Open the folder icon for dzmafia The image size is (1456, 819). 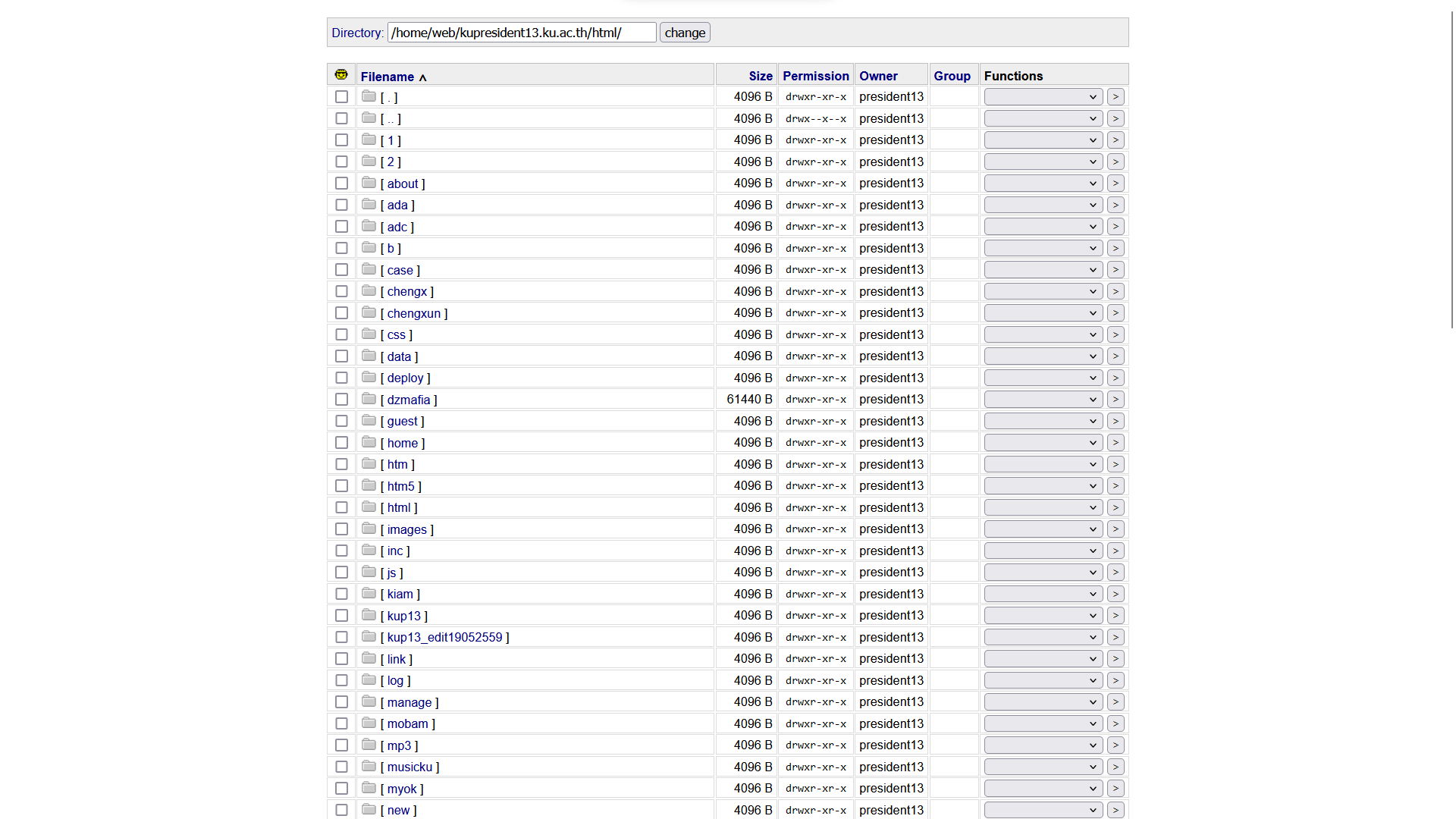[x=369, y=399]
